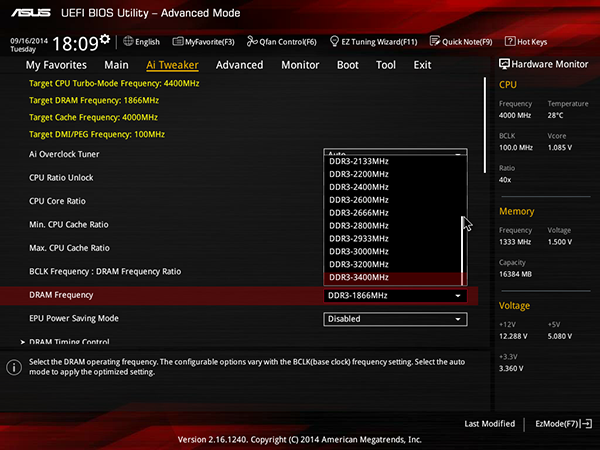
Task: Select the Ai Tweaker tab
Action: tap(172, 65)
